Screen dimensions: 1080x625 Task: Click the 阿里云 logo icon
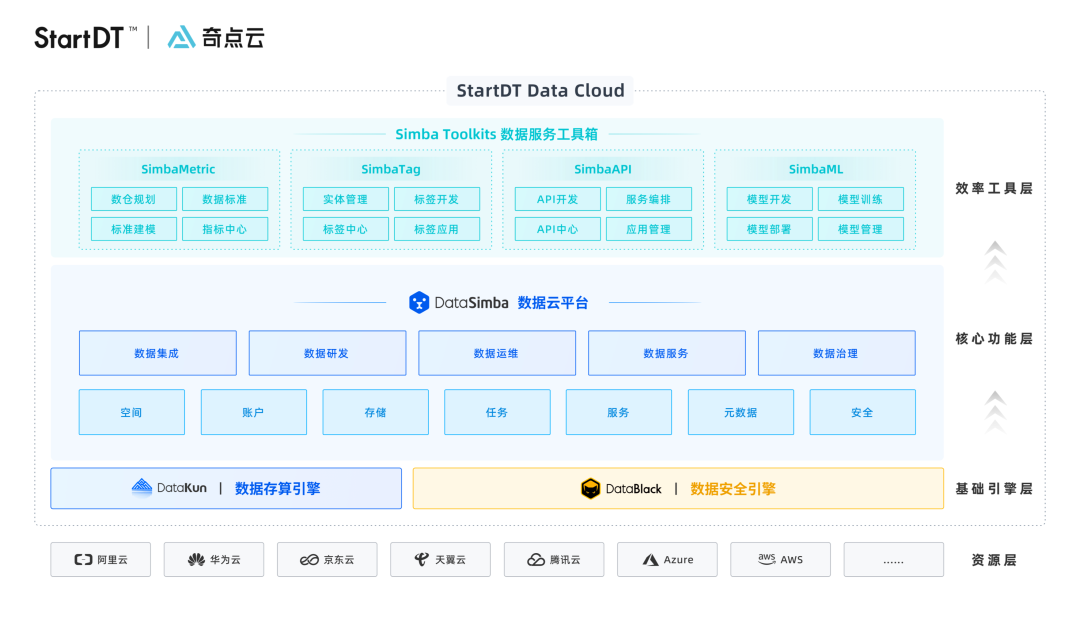pyautogui.click(x=83, y=560)
